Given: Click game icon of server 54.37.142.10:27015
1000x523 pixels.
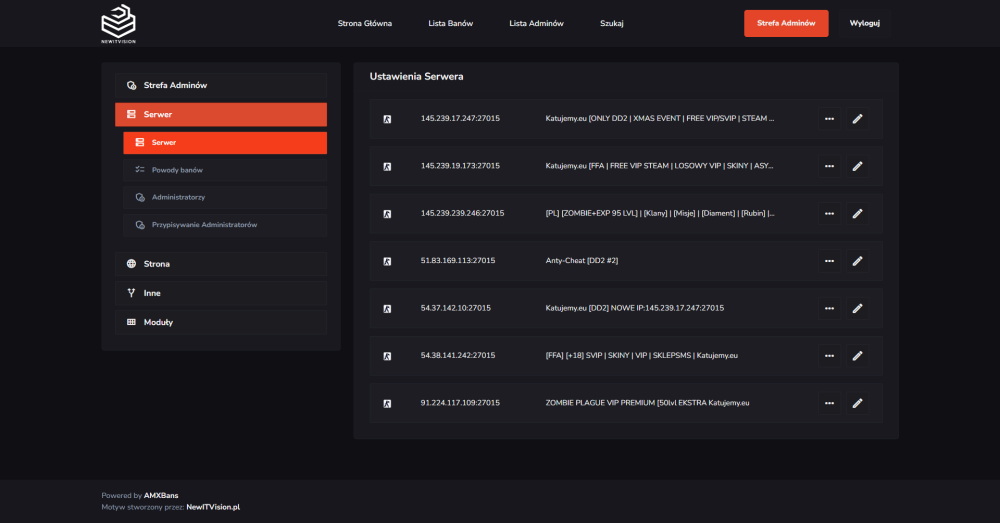Looking at the screenshot, I should tap(387, 309).
